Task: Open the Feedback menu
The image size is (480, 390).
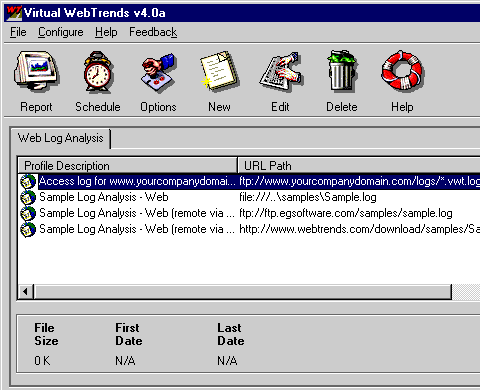Action: point(153,32)
